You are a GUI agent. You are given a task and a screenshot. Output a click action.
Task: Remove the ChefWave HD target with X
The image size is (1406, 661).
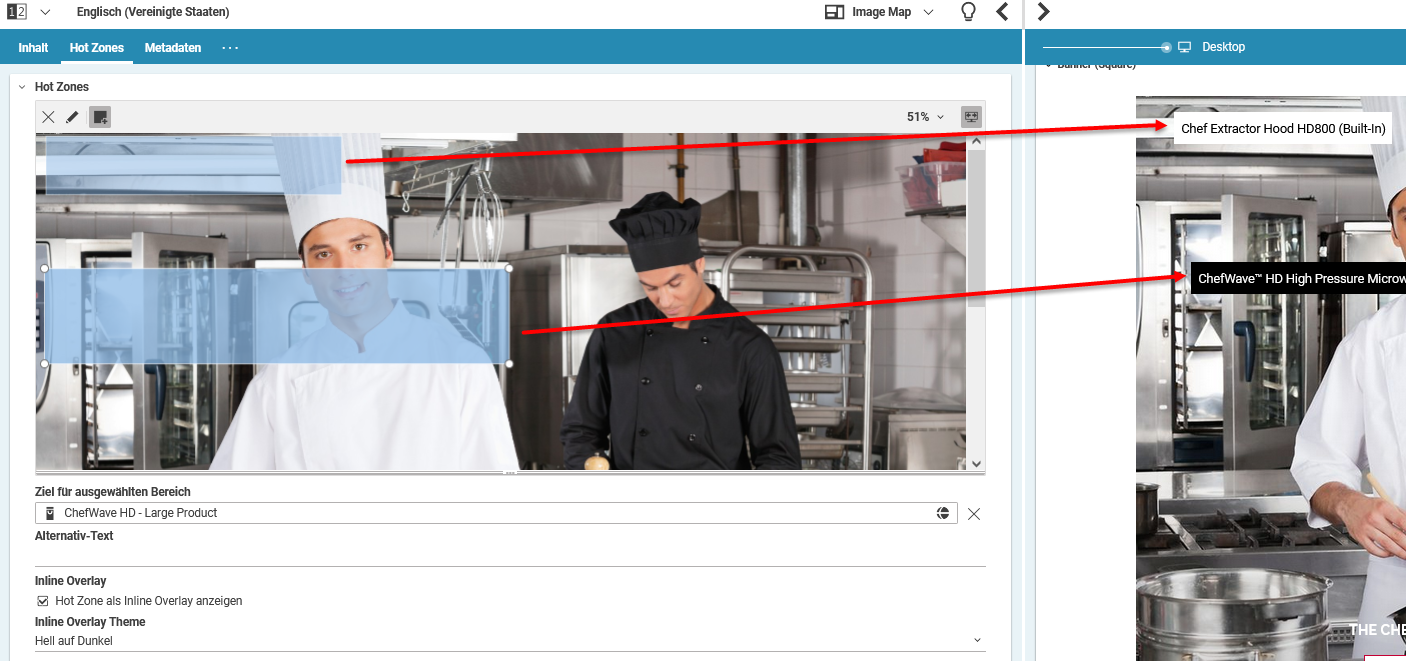[974, 513]
